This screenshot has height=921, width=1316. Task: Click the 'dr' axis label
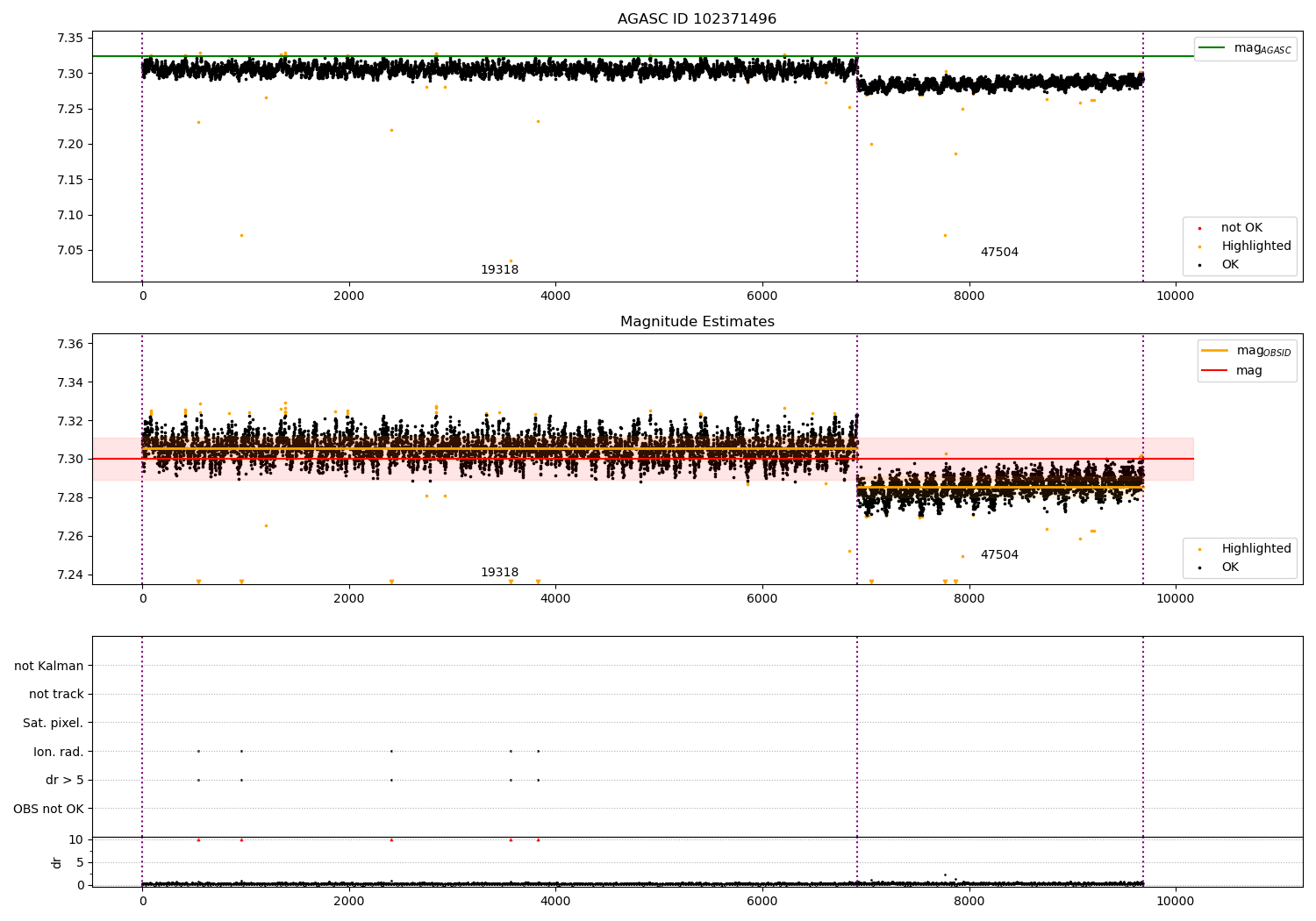[x=57, y=862]
